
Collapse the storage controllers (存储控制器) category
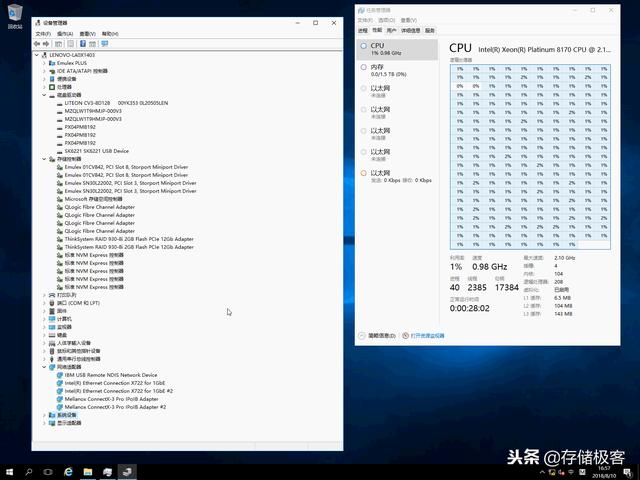[x=44, y=159]
